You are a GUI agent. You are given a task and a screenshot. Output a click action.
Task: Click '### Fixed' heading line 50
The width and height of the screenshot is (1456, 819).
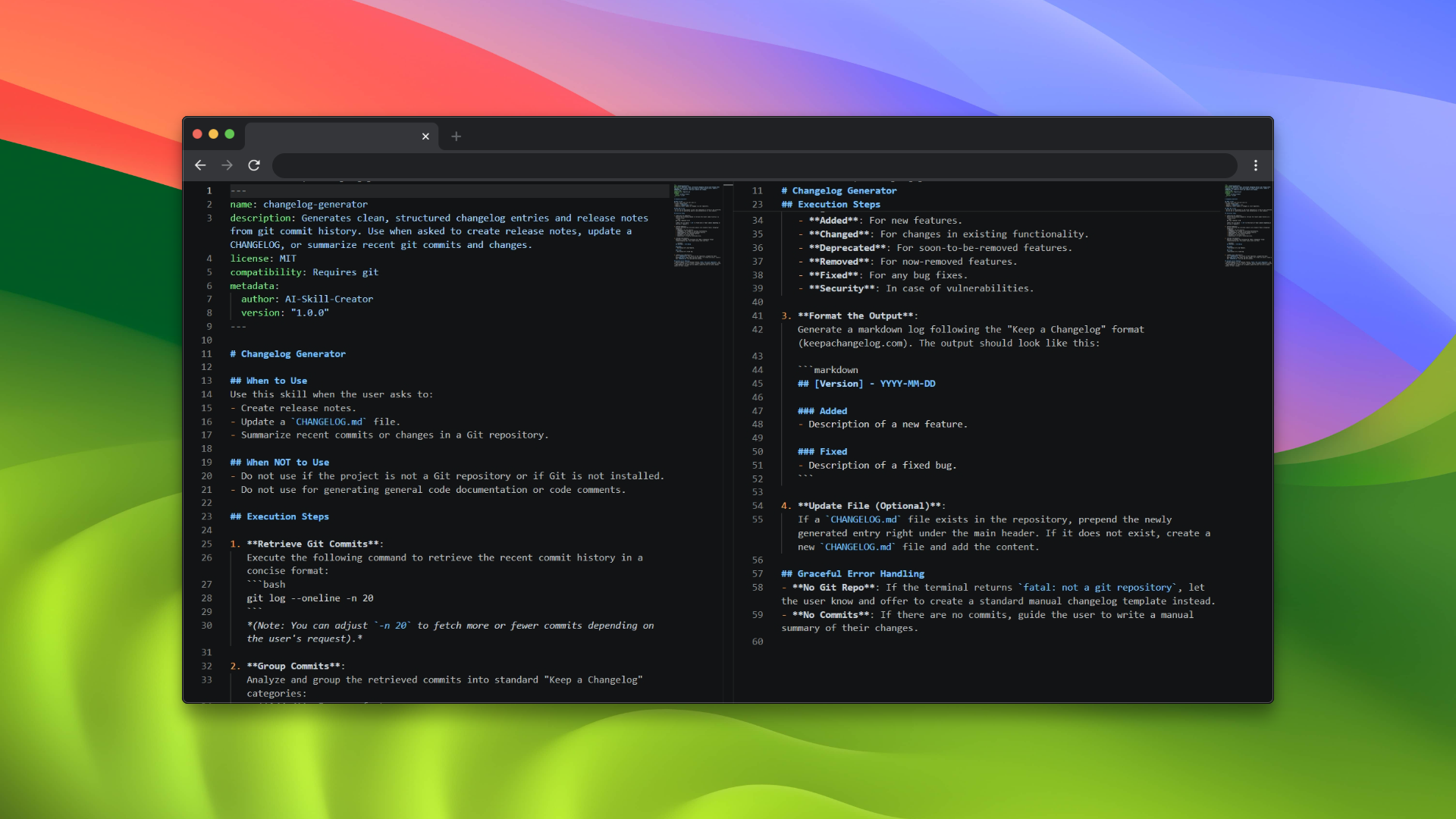click(822, 452)
